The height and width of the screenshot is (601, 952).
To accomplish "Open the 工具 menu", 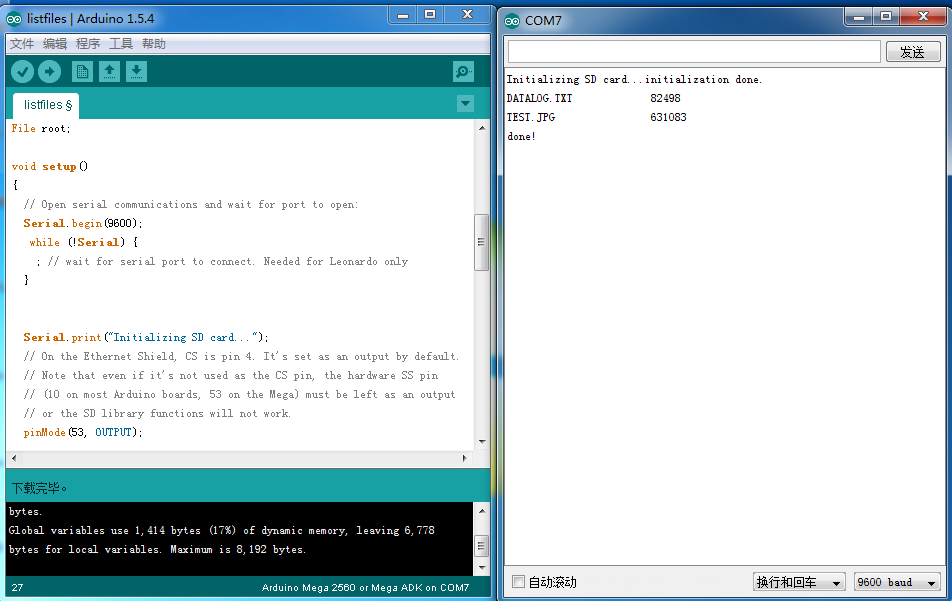I will 121,44.
